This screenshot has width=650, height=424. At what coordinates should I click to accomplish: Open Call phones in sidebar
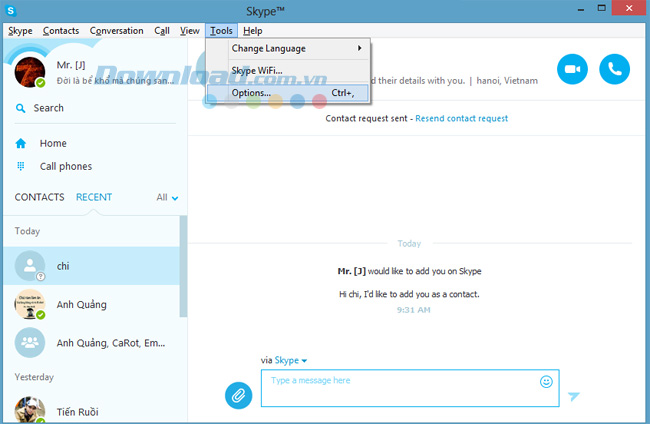click(x=66, y=166)
